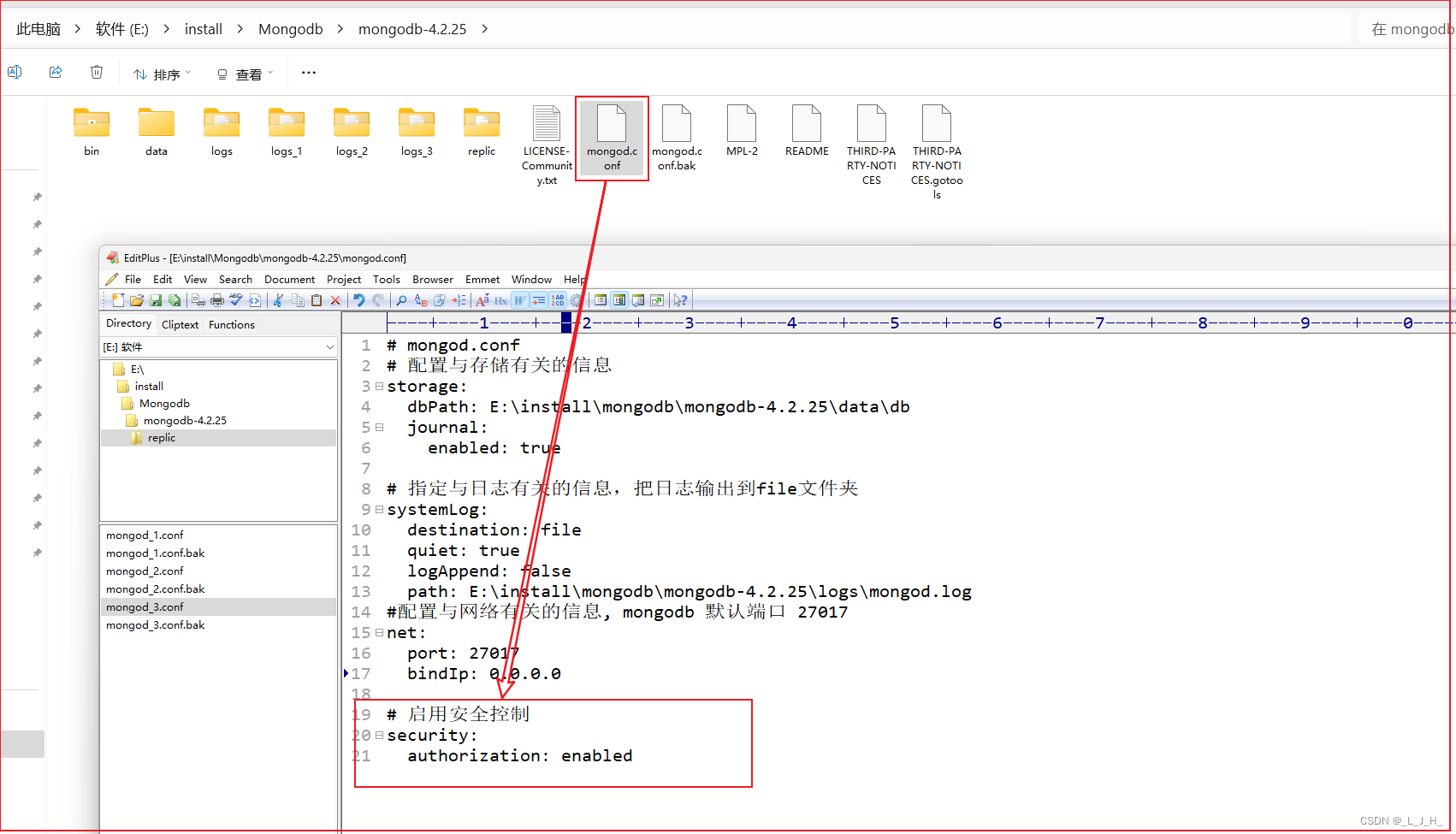Switch to the Cliptext tab
1456x834 pixels.
180,325
